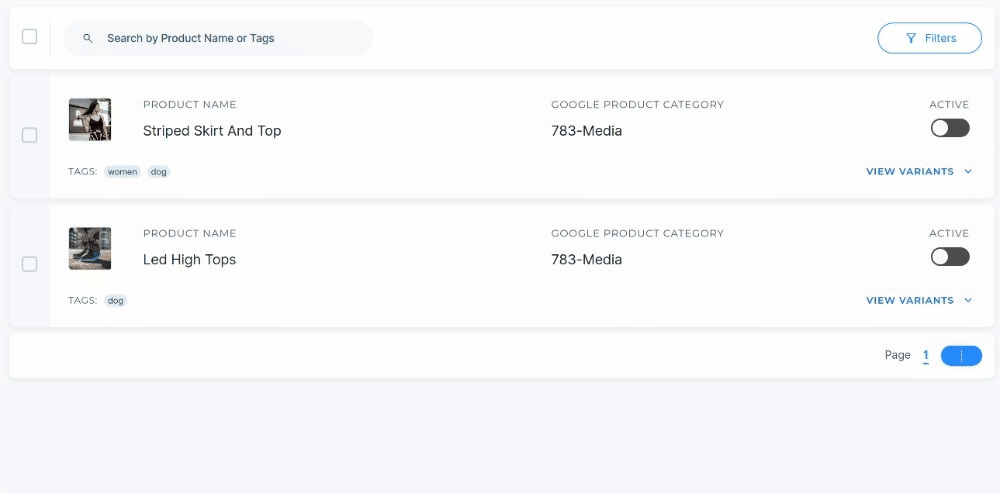Select the Led High Tops checkbox

coord(29,264)
